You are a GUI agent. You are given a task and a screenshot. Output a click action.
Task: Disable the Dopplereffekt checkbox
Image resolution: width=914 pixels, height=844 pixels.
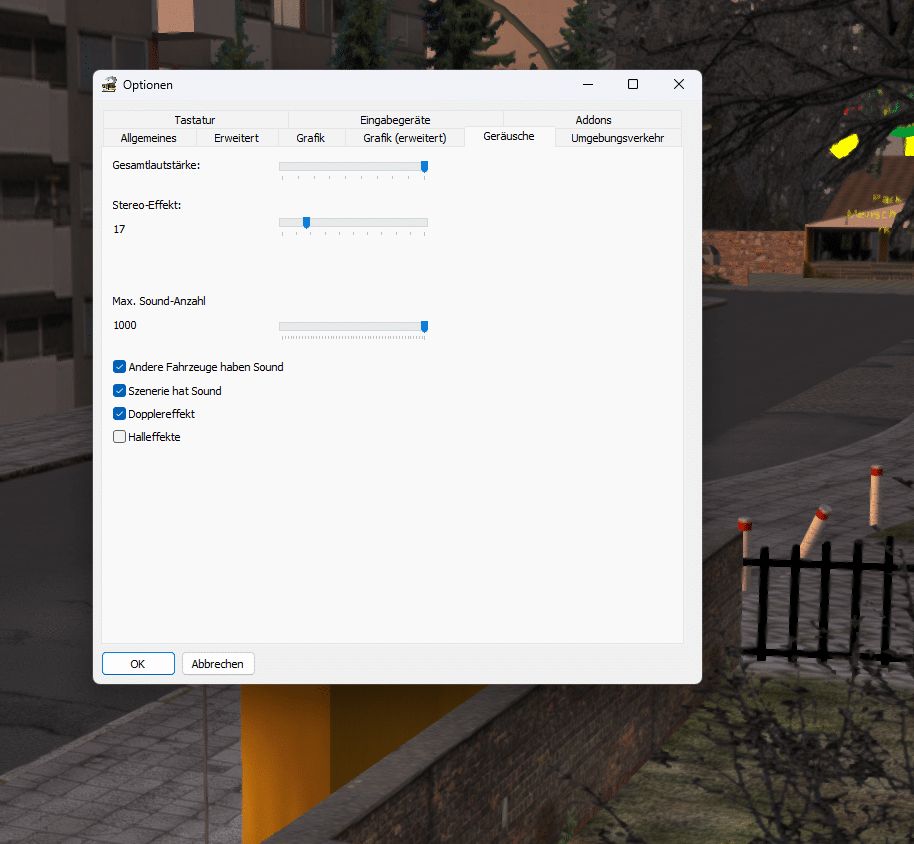[120, 414]
